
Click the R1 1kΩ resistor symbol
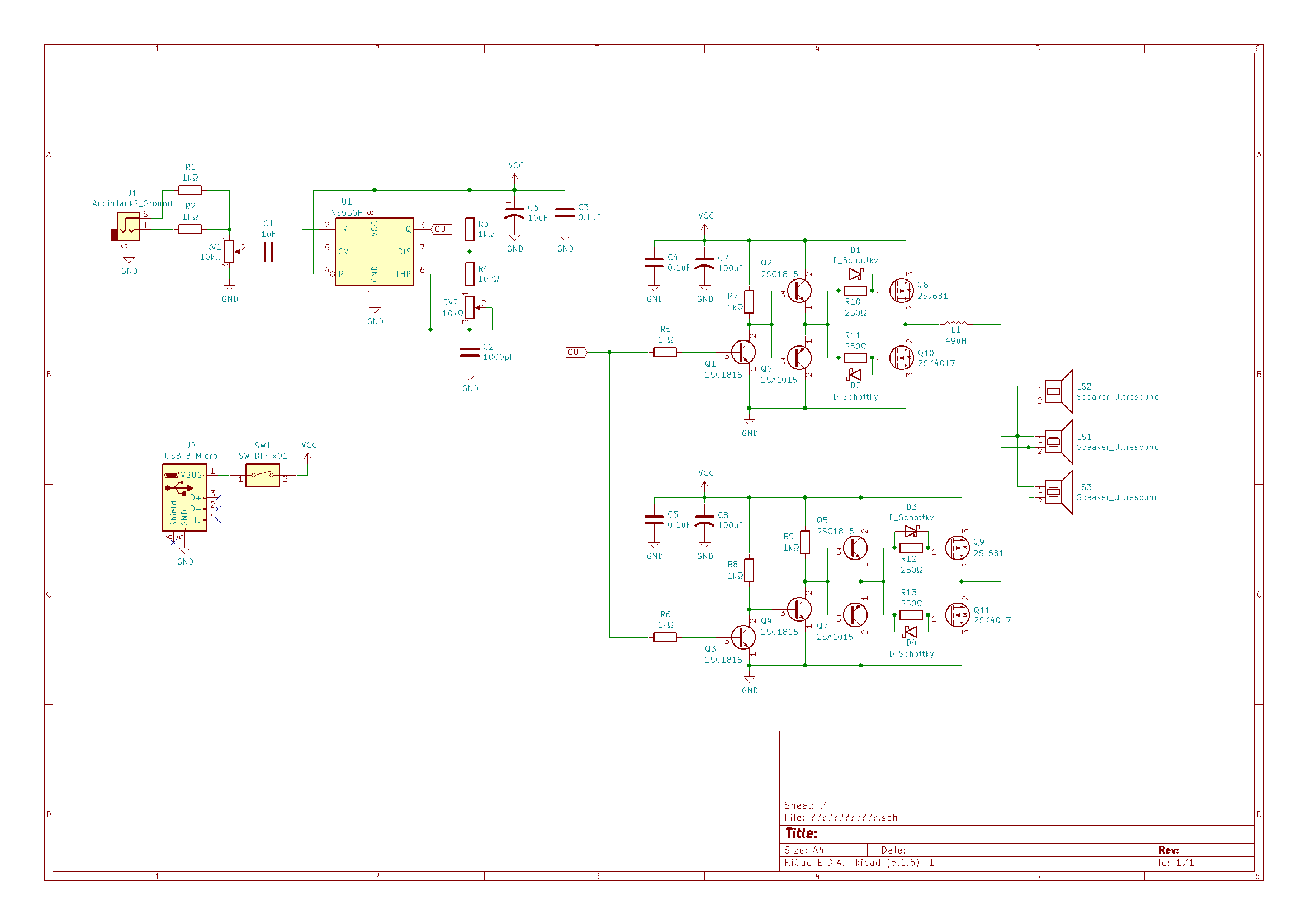point(190,190)
